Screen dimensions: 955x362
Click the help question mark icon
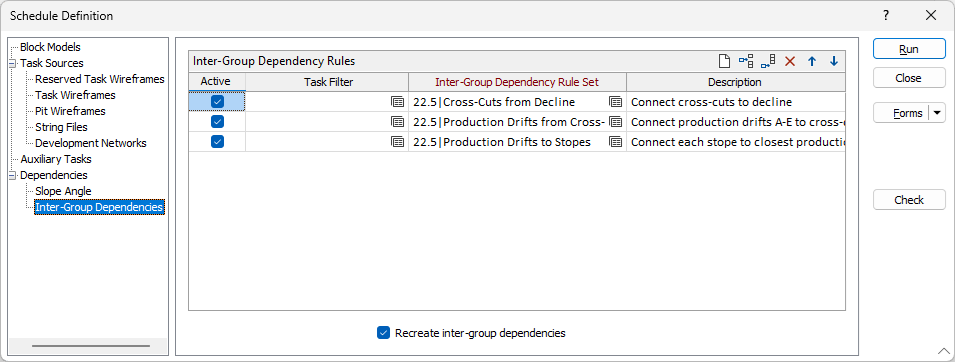tap(886, 15)
